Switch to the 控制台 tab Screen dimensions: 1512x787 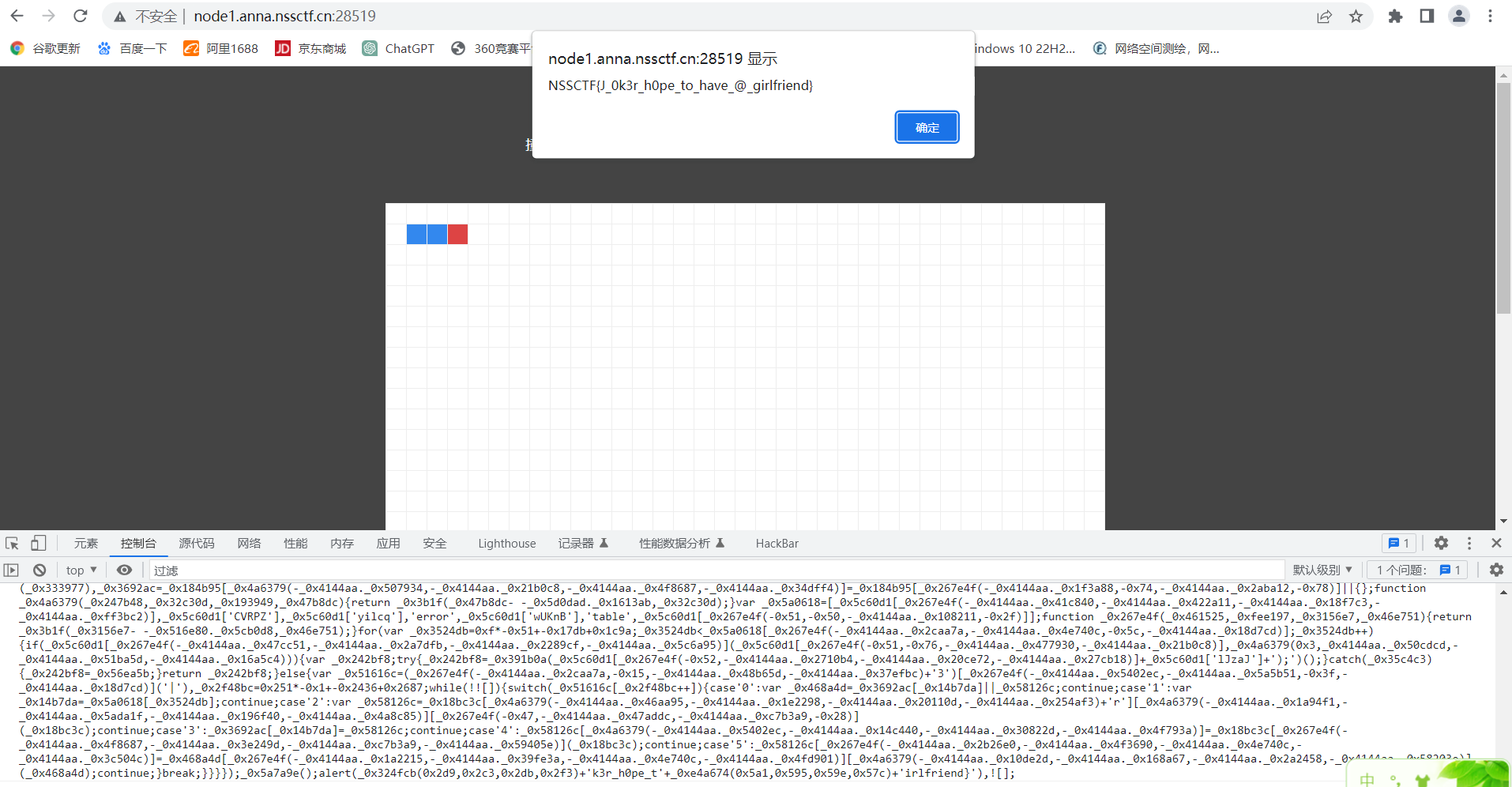[x=138, y=544]
